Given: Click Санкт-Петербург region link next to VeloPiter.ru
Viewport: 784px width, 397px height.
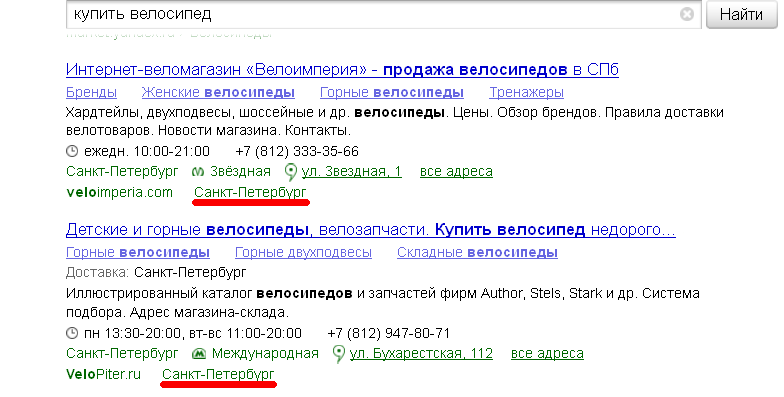Looking at the screenshot, I should (x=218, y=374).
